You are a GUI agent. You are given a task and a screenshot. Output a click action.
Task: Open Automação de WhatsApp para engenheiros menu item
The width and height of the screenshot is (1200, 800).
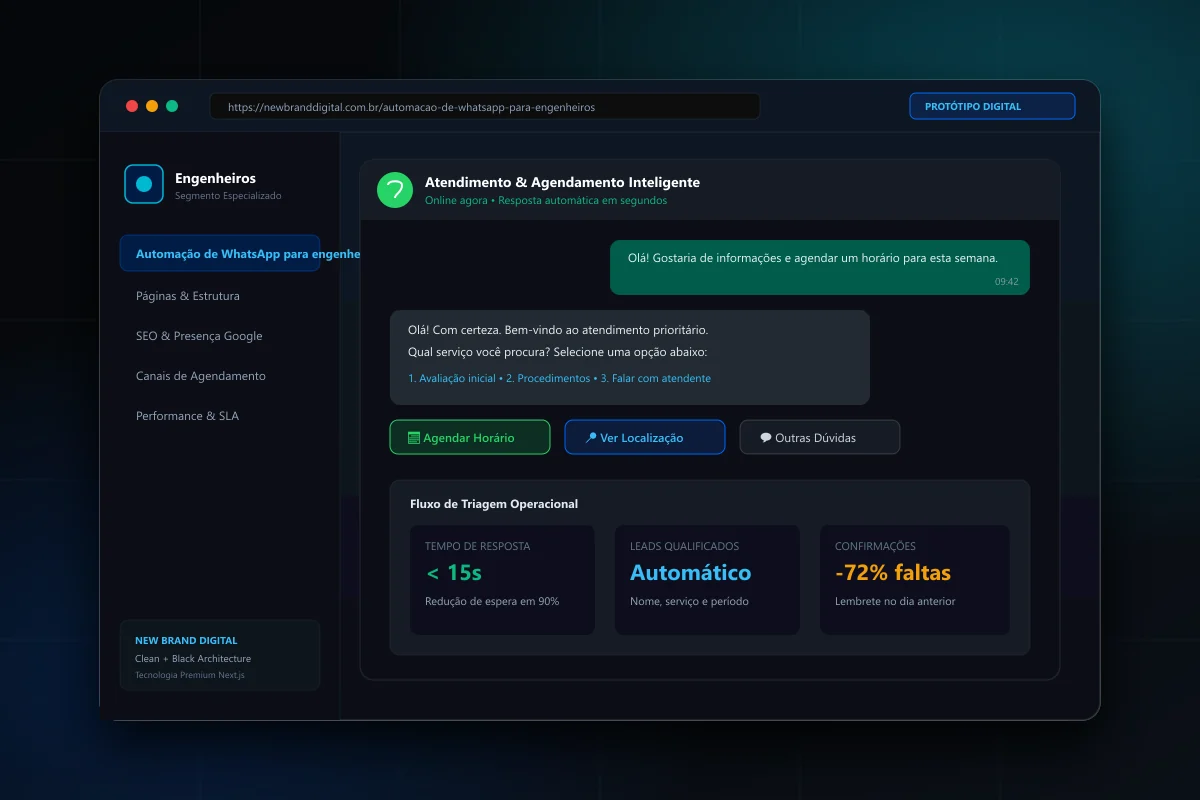(x=220, y=253)
